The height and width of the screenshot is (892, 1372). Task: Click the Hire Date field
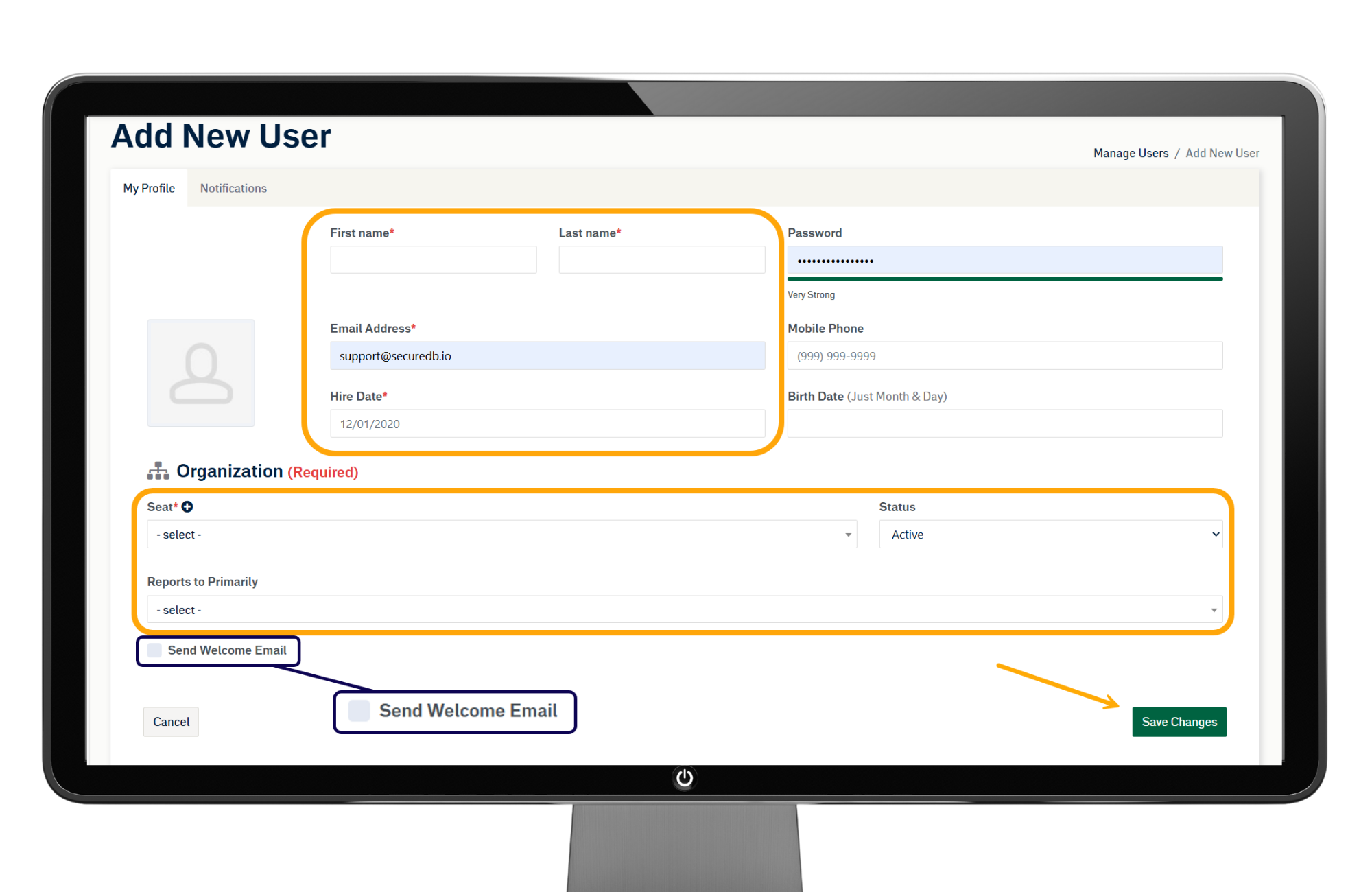(547, 424)
